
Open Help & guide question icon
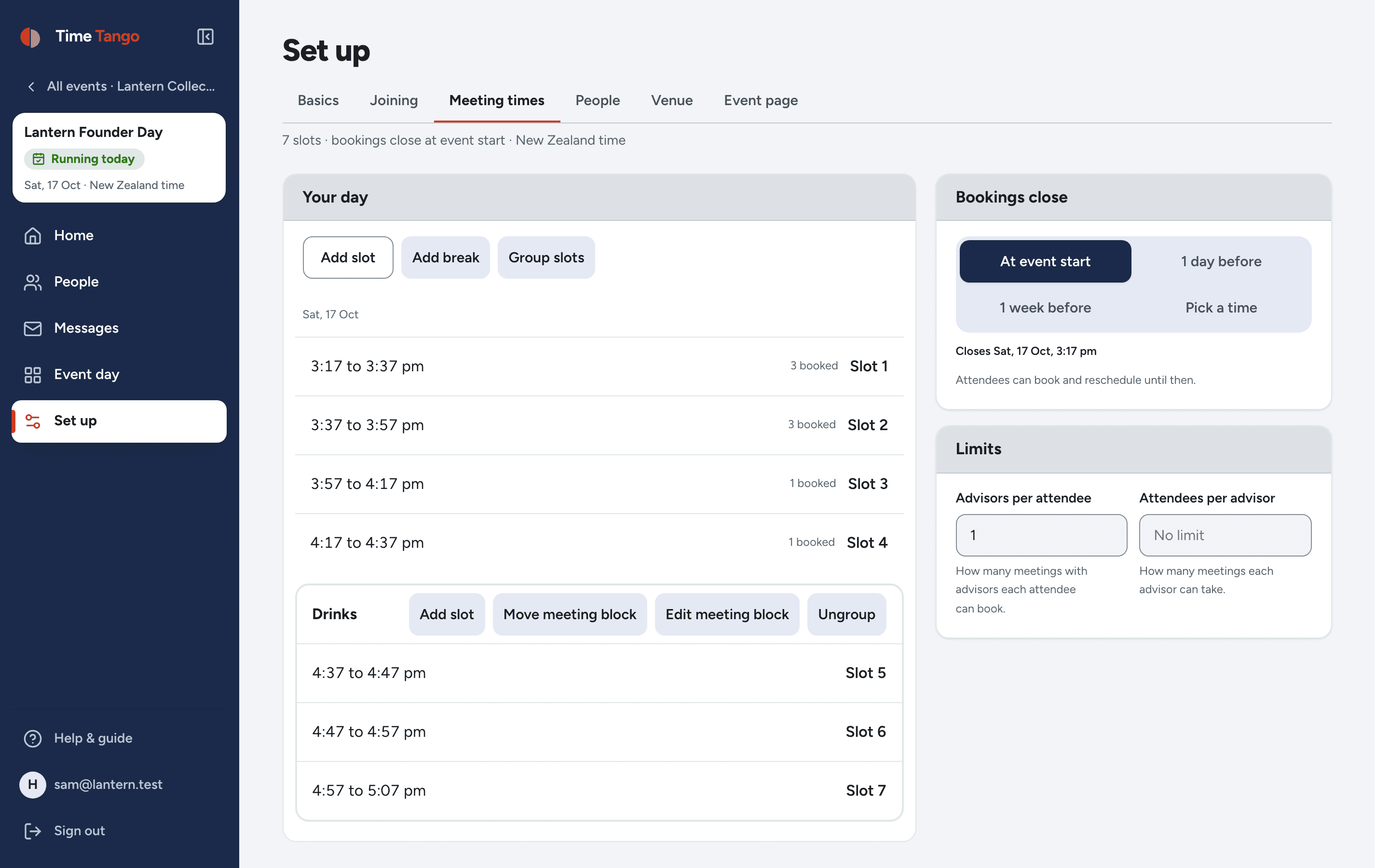click(x=33, y=738)
